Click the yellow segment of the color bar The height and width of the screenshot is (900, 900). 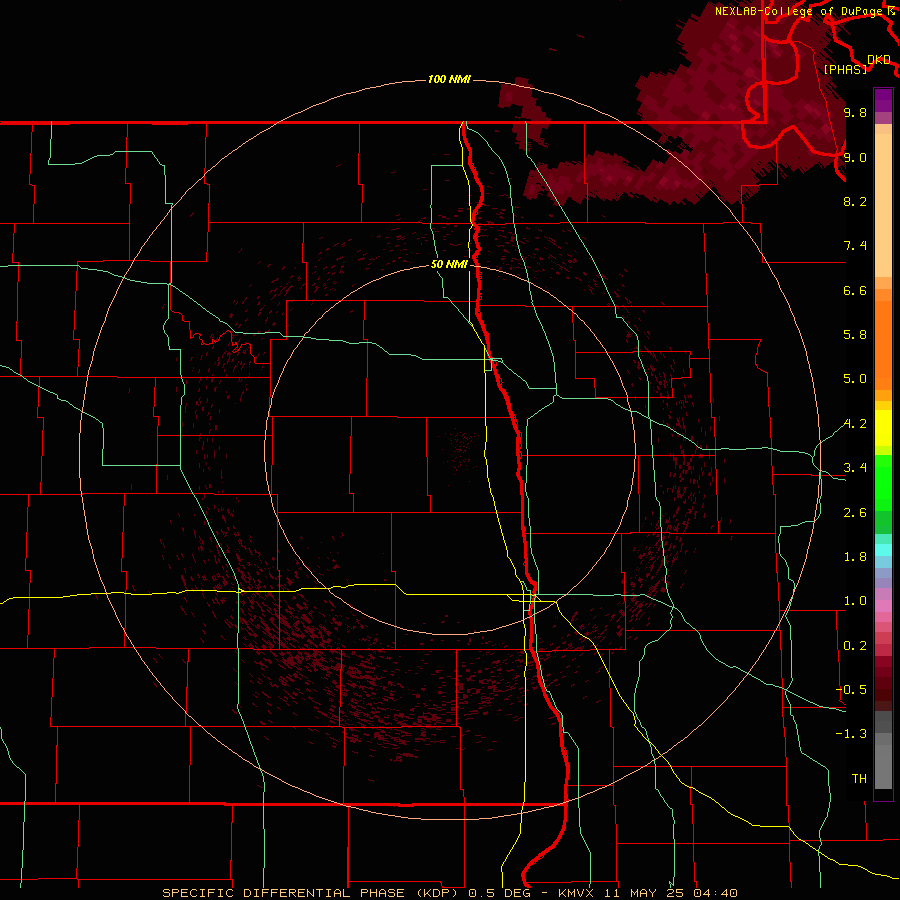(x=883, y=428)
